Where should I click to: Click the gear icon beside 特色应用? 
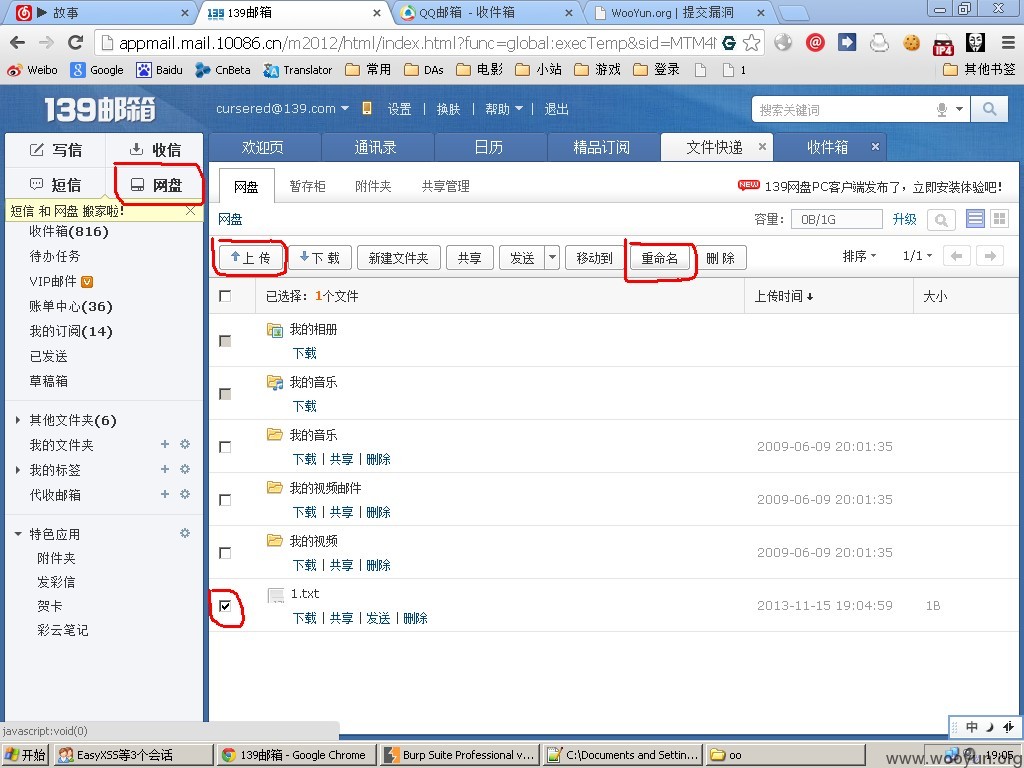pos(185,533)
